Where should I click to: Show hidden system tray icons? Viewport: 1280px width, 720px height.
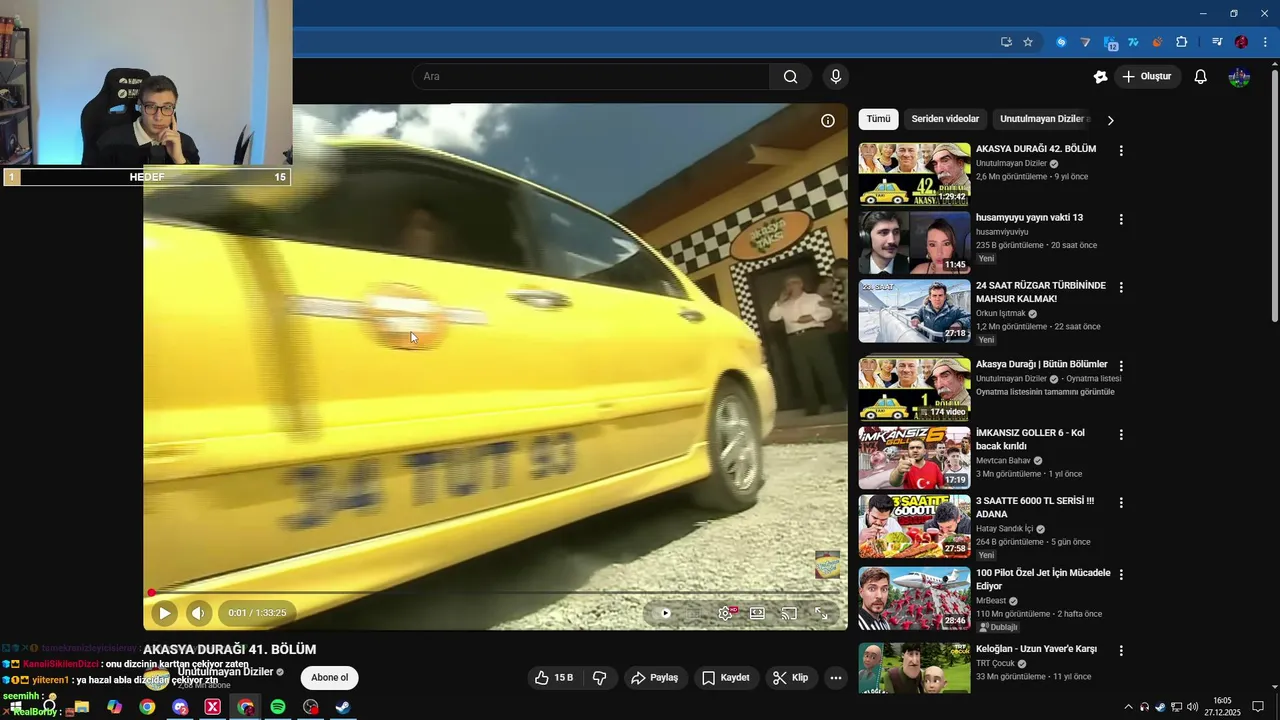1128,707
